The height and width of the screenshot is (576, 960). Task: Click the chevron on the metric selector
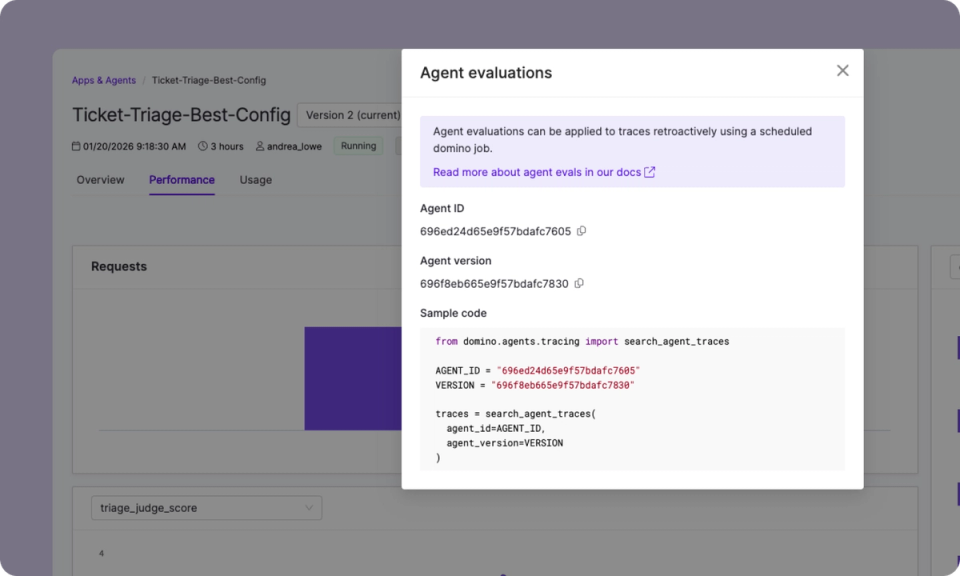click(311, 508)
